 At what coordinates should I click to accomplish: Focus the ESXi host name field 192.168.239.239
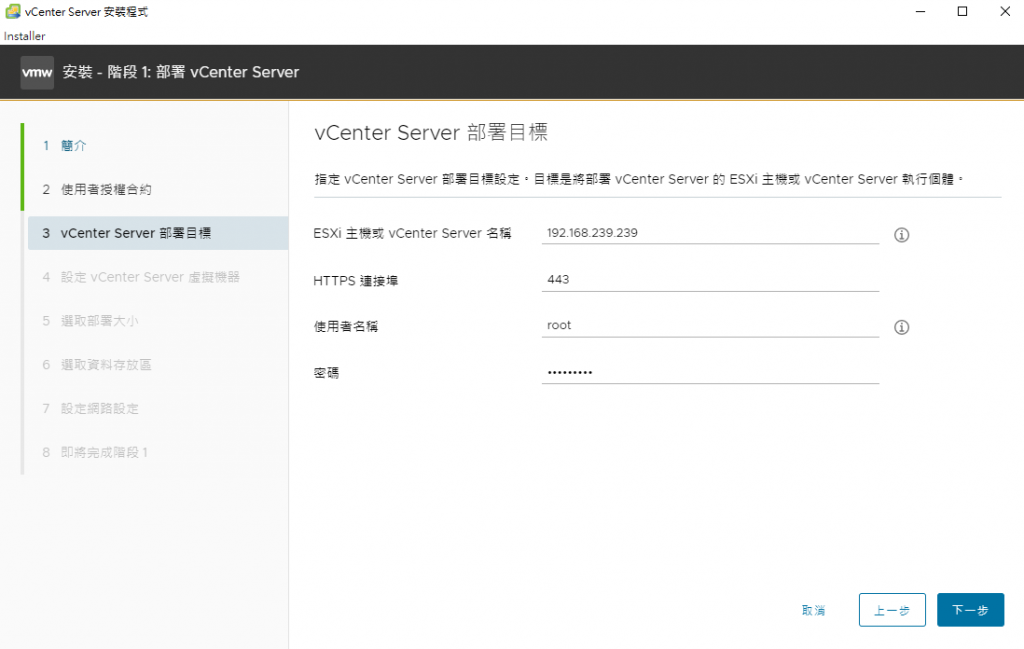[710, 233]
